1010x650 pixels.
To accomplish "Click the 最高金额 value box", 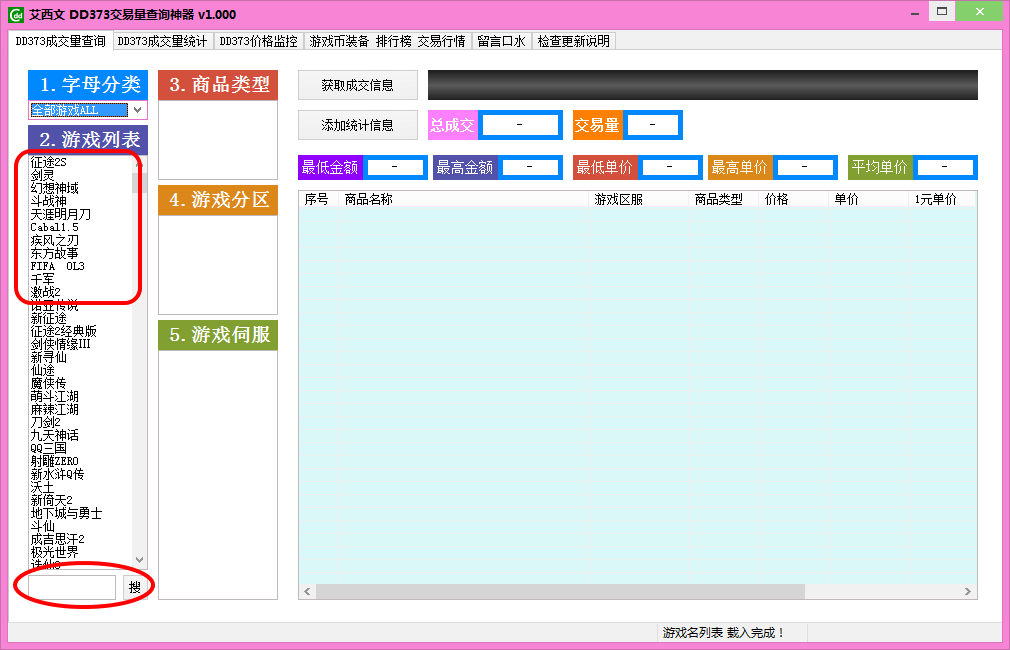I will (x=529, y=167).
